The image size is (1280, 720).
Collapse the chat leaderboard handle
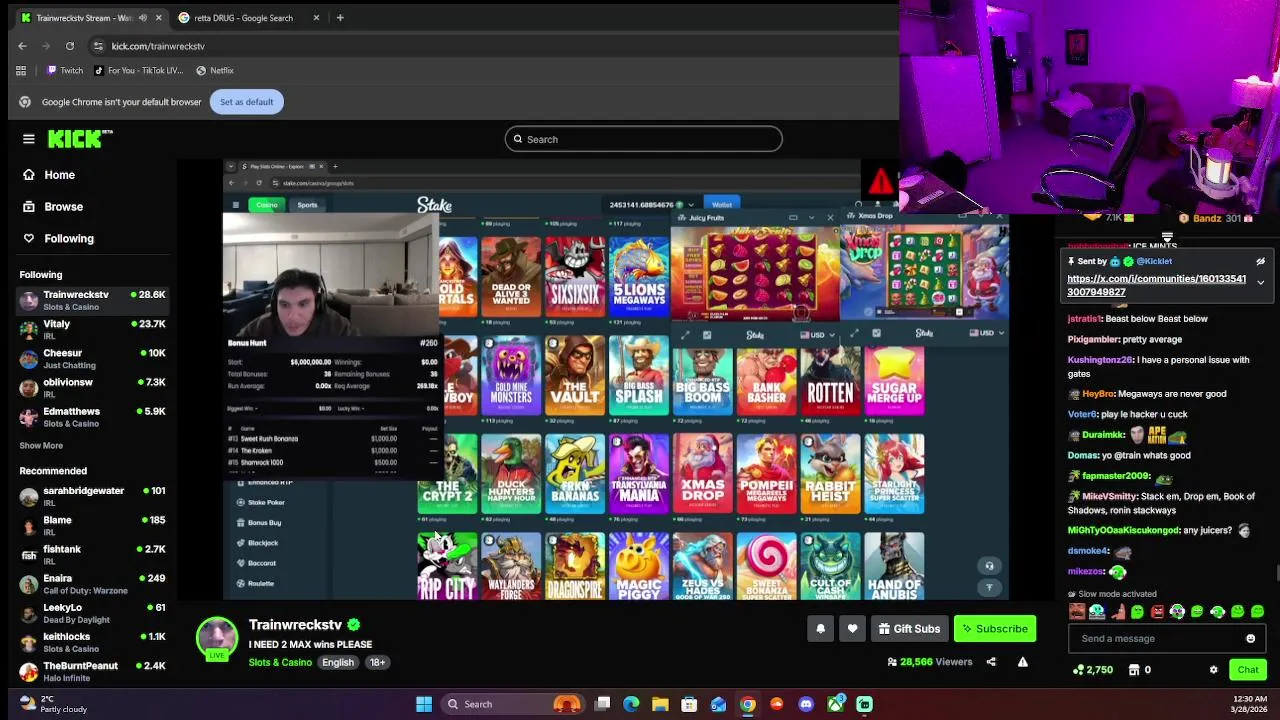tap(1167, 238)
